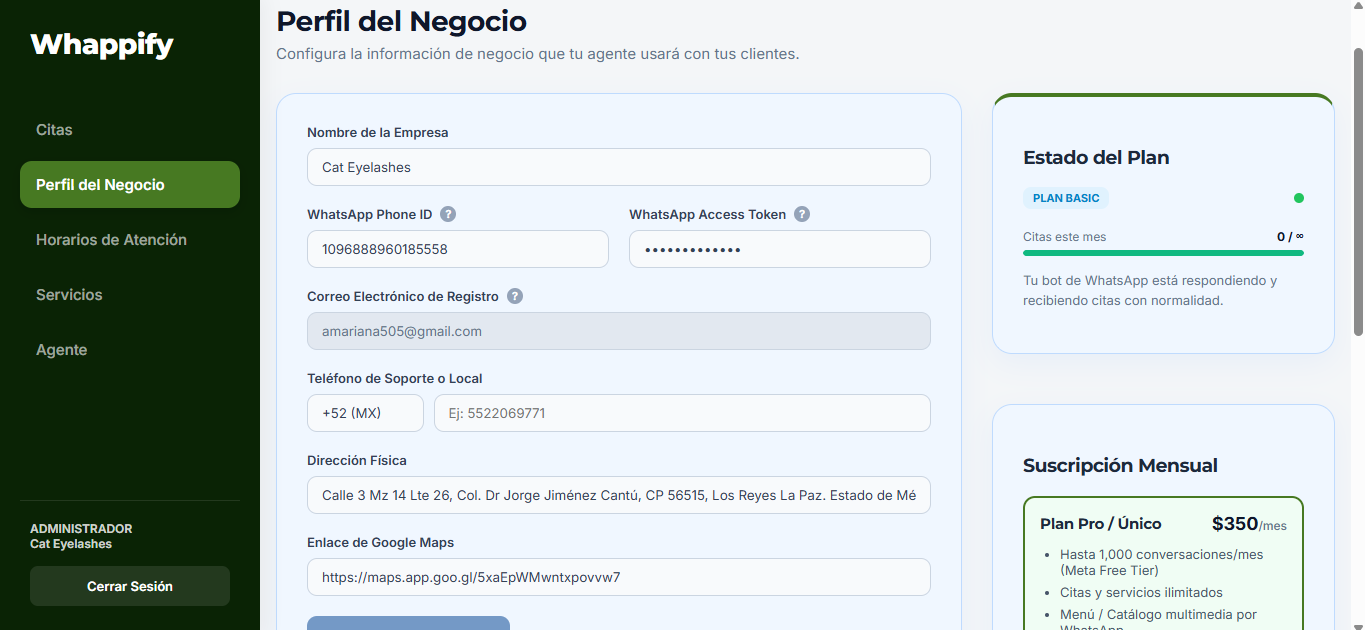Click the 0 / ∞ appointments counter
This screenshot has width=1365, height=630.
pos(1290,237)
